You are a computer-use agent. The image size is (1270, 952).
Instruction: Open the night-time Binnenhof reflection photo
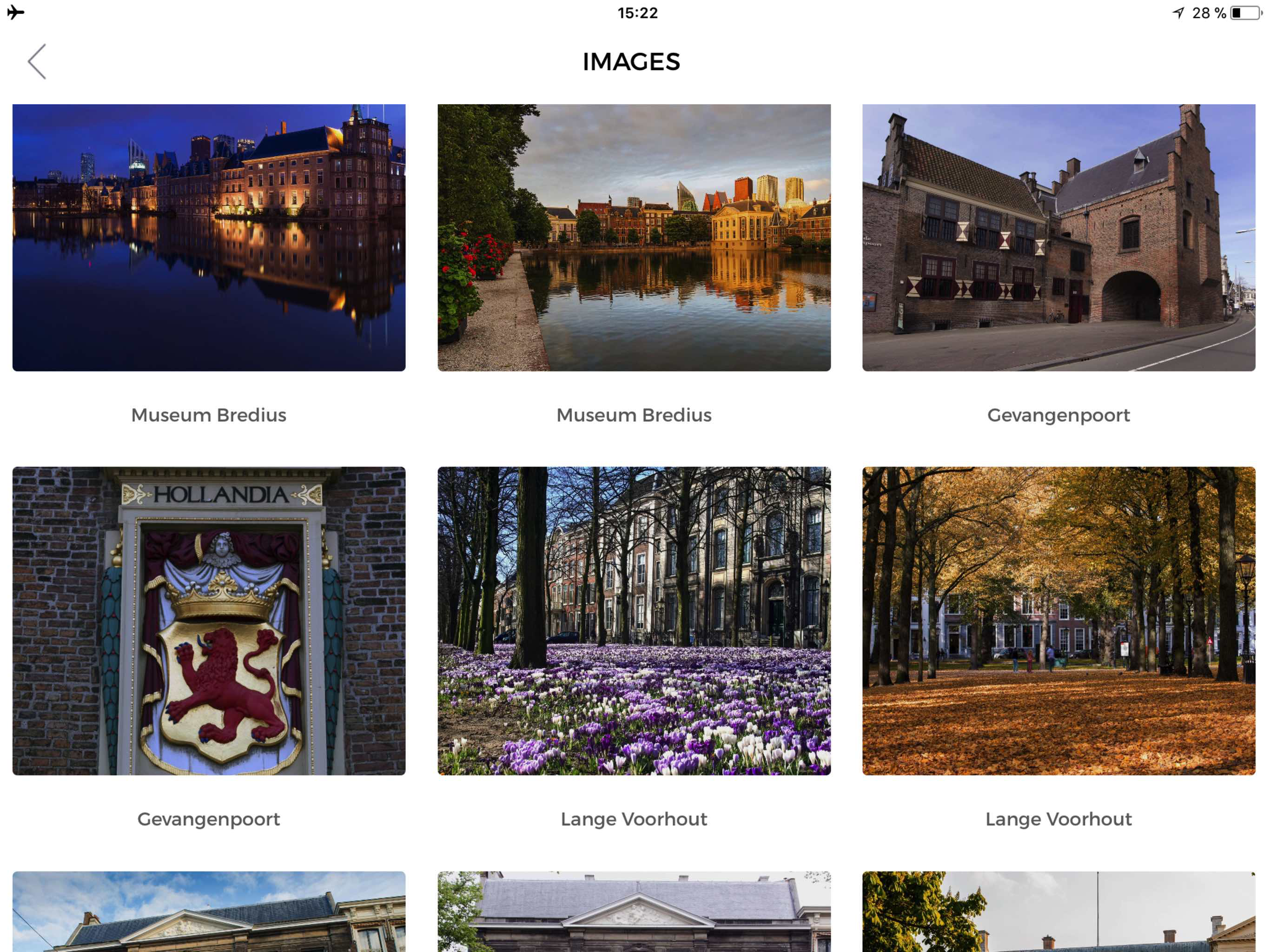point(209,238)
